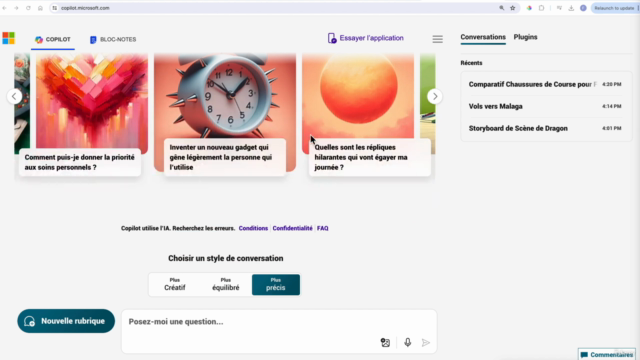The width and height of the screenshot is (640, 360).
Task: Add an image with the picture icon
Action: pyautogui.click(x=385, y=342)
